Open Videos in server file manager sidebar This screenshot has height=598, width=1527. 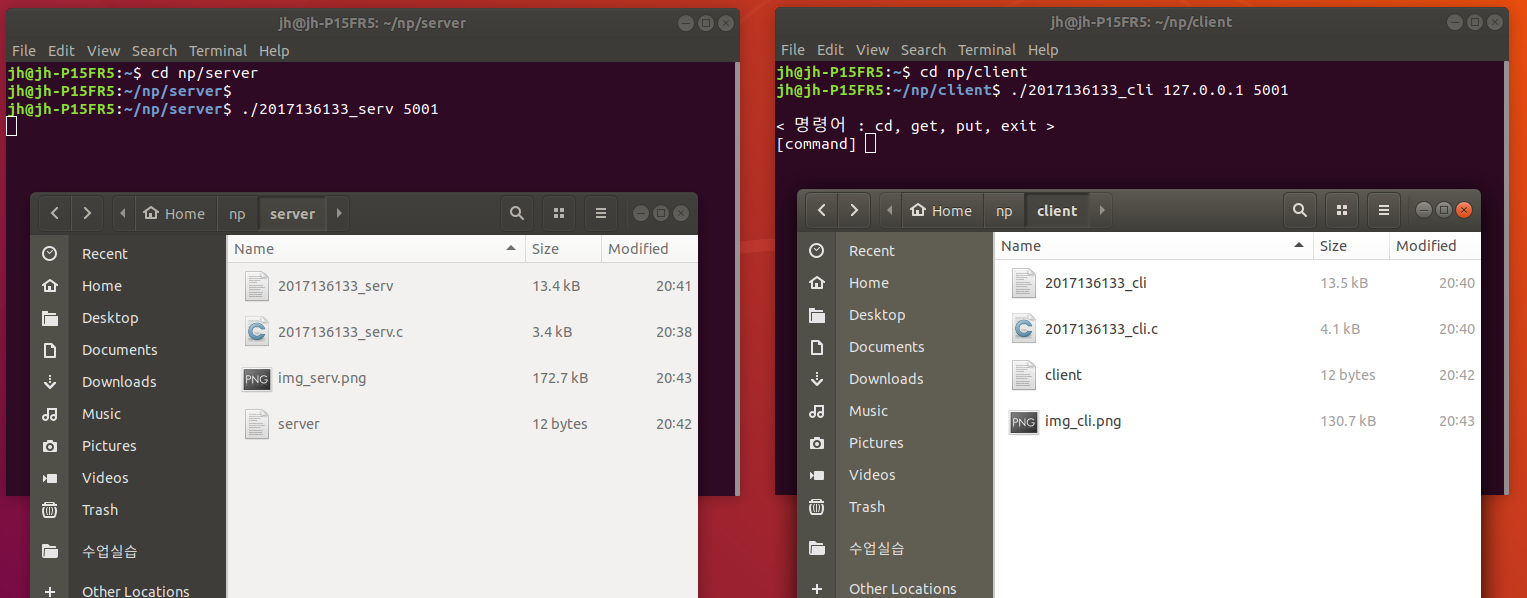(128, 478)
